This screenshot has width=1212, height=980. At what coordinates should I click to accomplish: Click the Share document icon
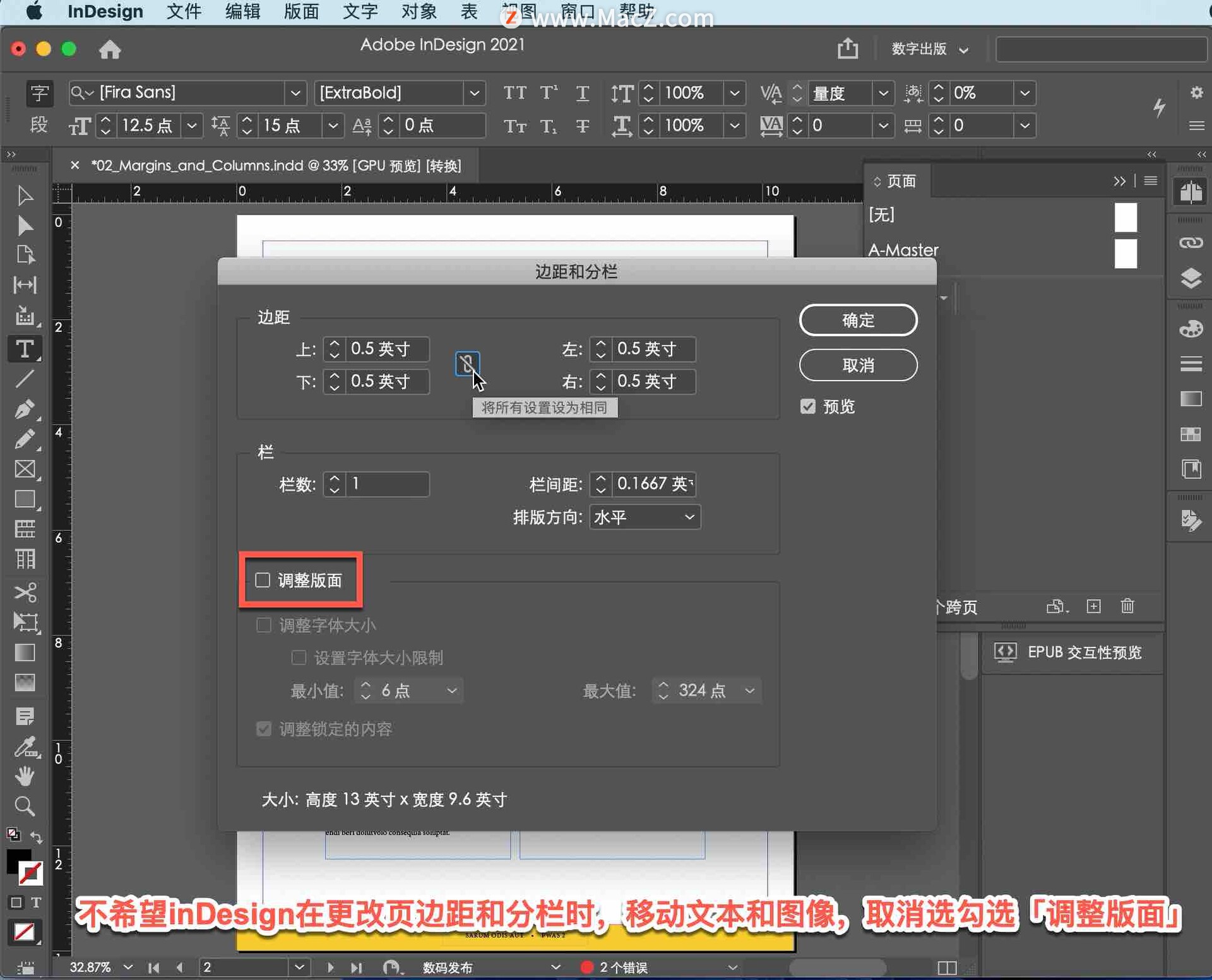pyautogui.click(x=848, y=49)
